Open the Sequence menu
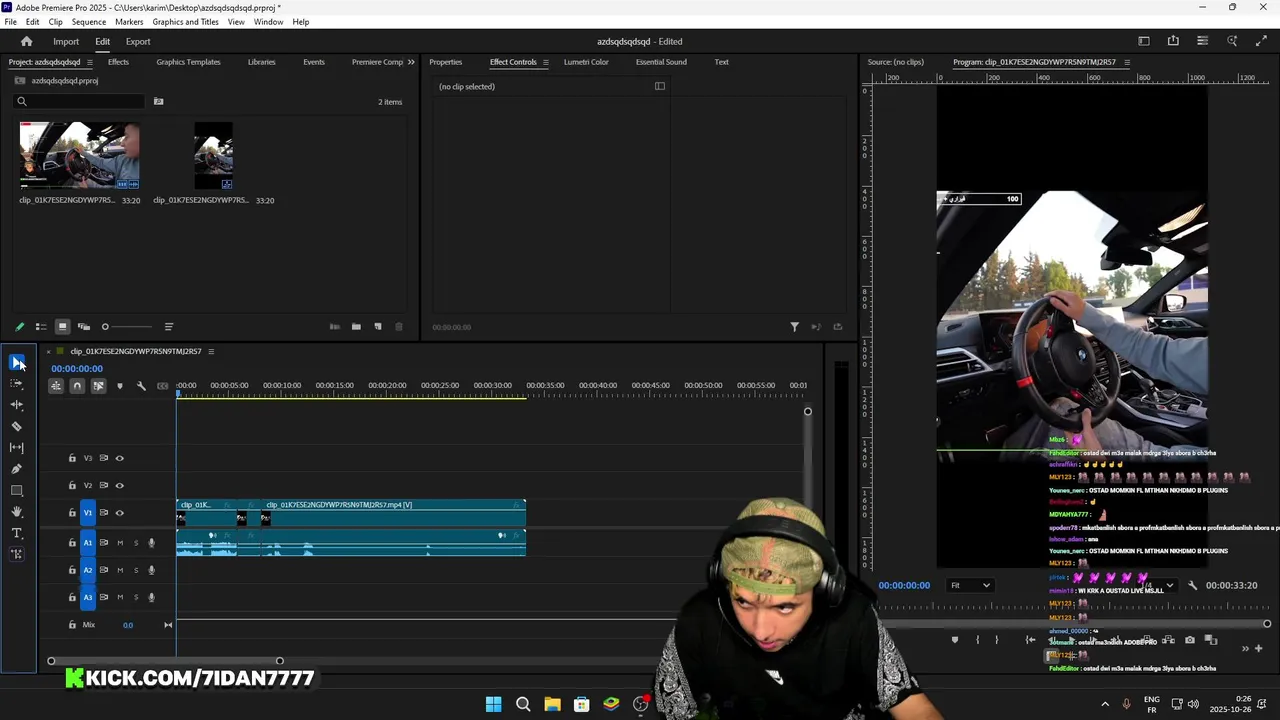1280x720 pixels. [89, 22]
